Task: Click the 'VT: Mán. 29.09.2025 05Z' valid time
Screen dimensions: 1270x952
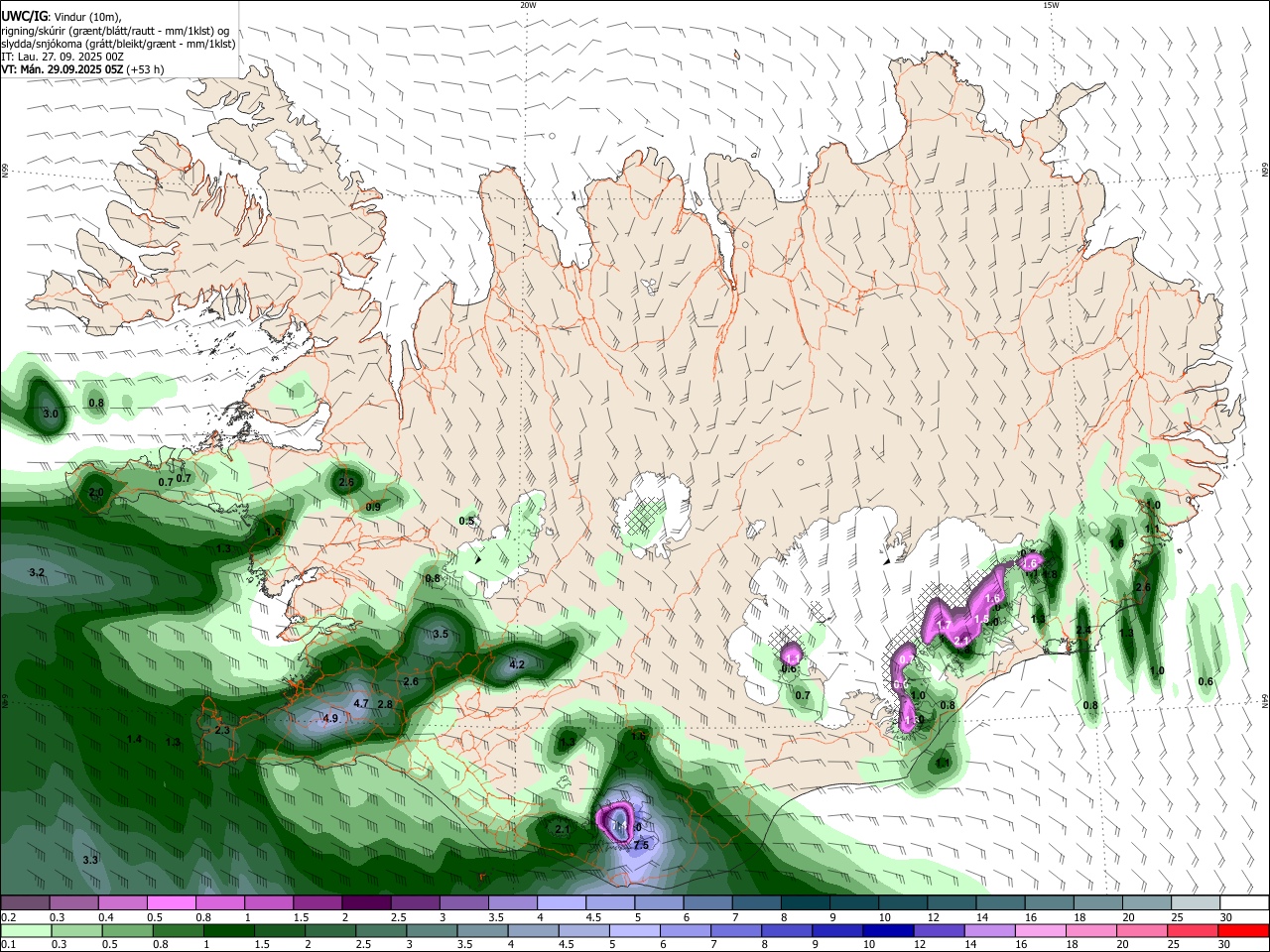Action: point(63,69)
